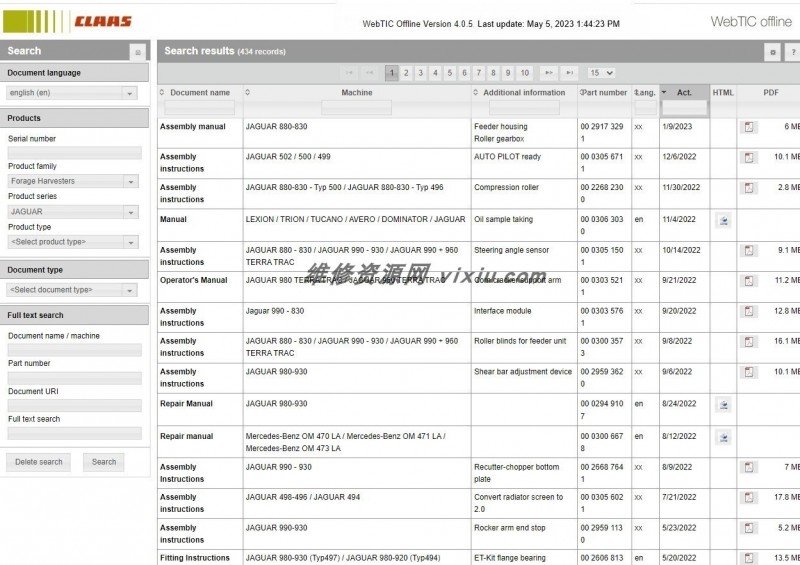Change the records per page dropdown

(x=601, y=73)
